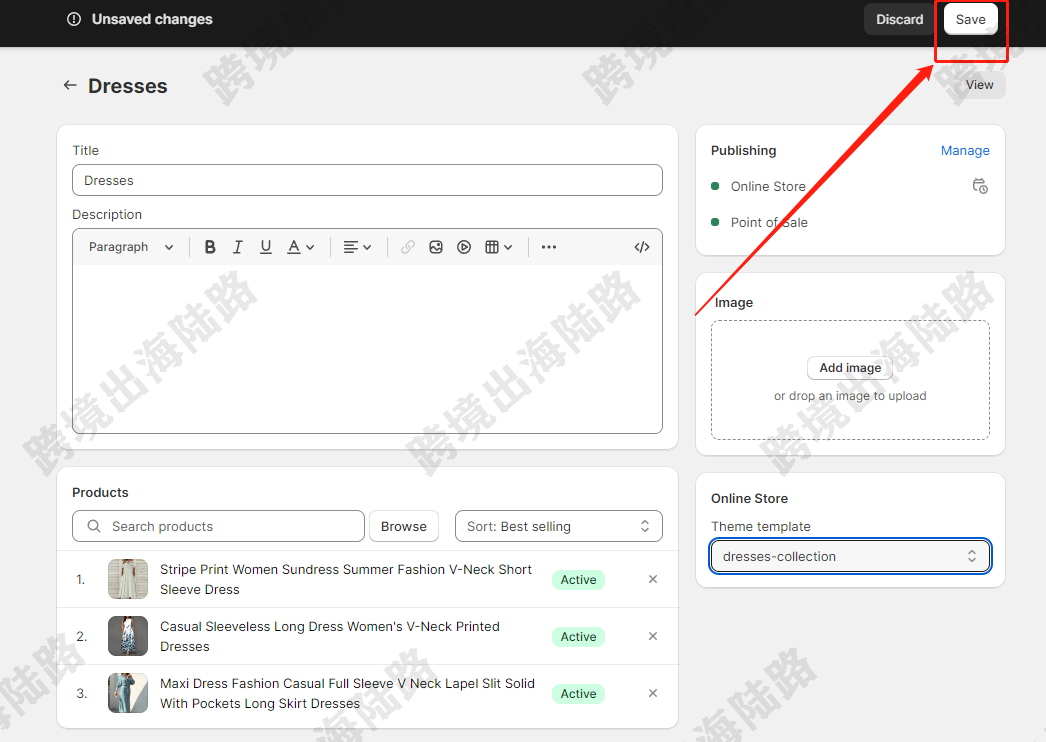Toggle underline formatting in description toolbar

[x=266, y=247]
